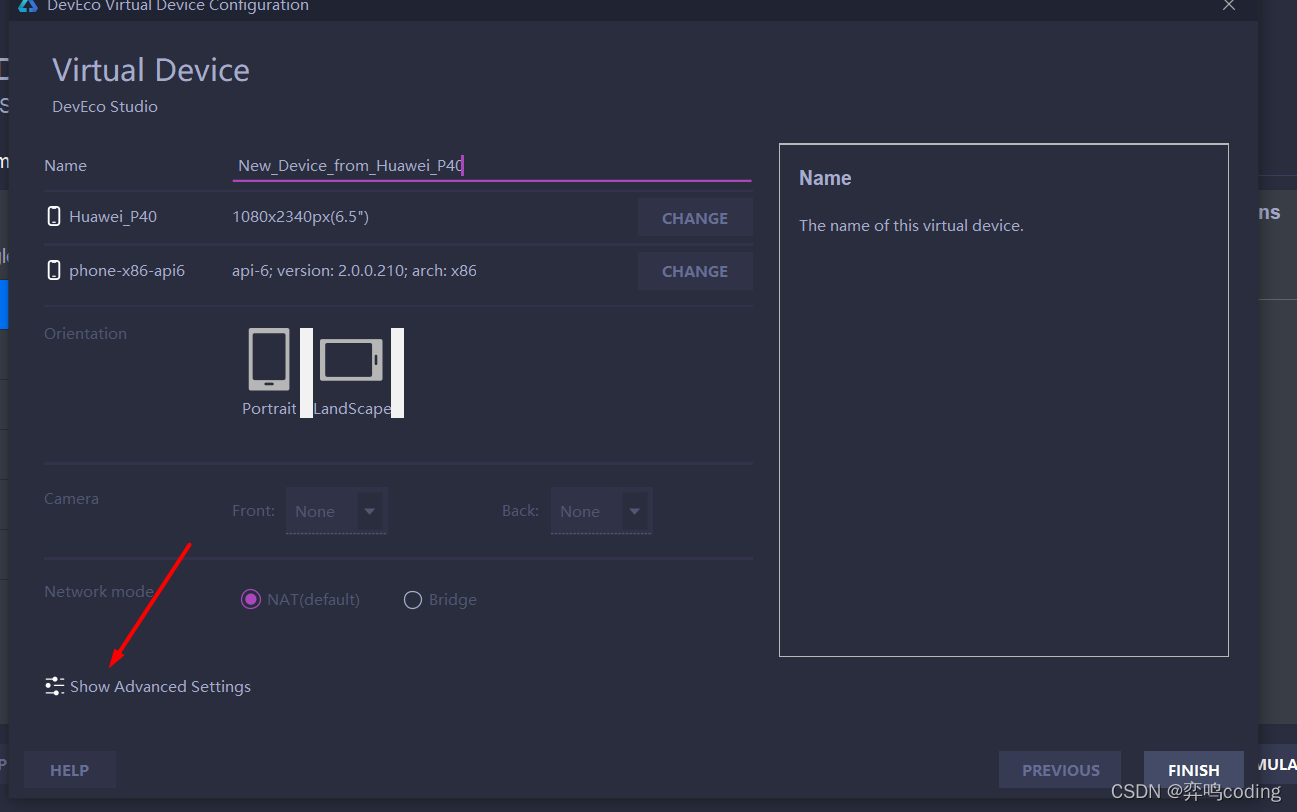The height and width of the screenshot is (812, 1297).
Task: Close the Virtual Device Configuration dialog
Action: click(1229, 5)
